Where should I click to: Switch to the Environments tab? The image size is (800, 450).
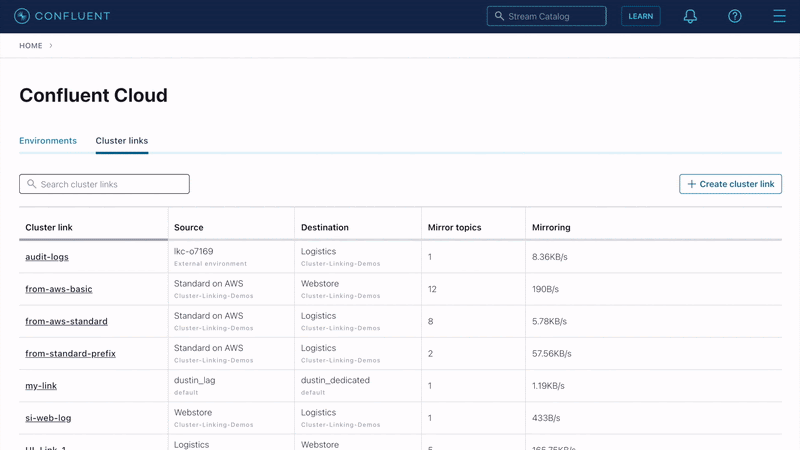coord(48,141)
